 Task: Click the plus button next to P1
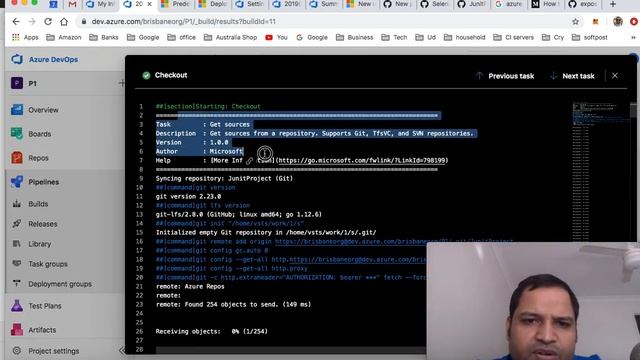tap(122, 83)
